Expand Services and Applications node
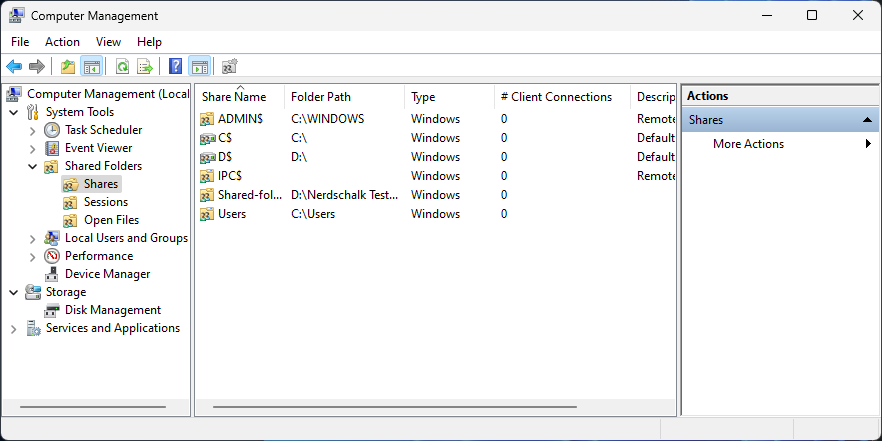Image resolution: width=882 pixels, height=441 pixels. (x=13, y=328)
